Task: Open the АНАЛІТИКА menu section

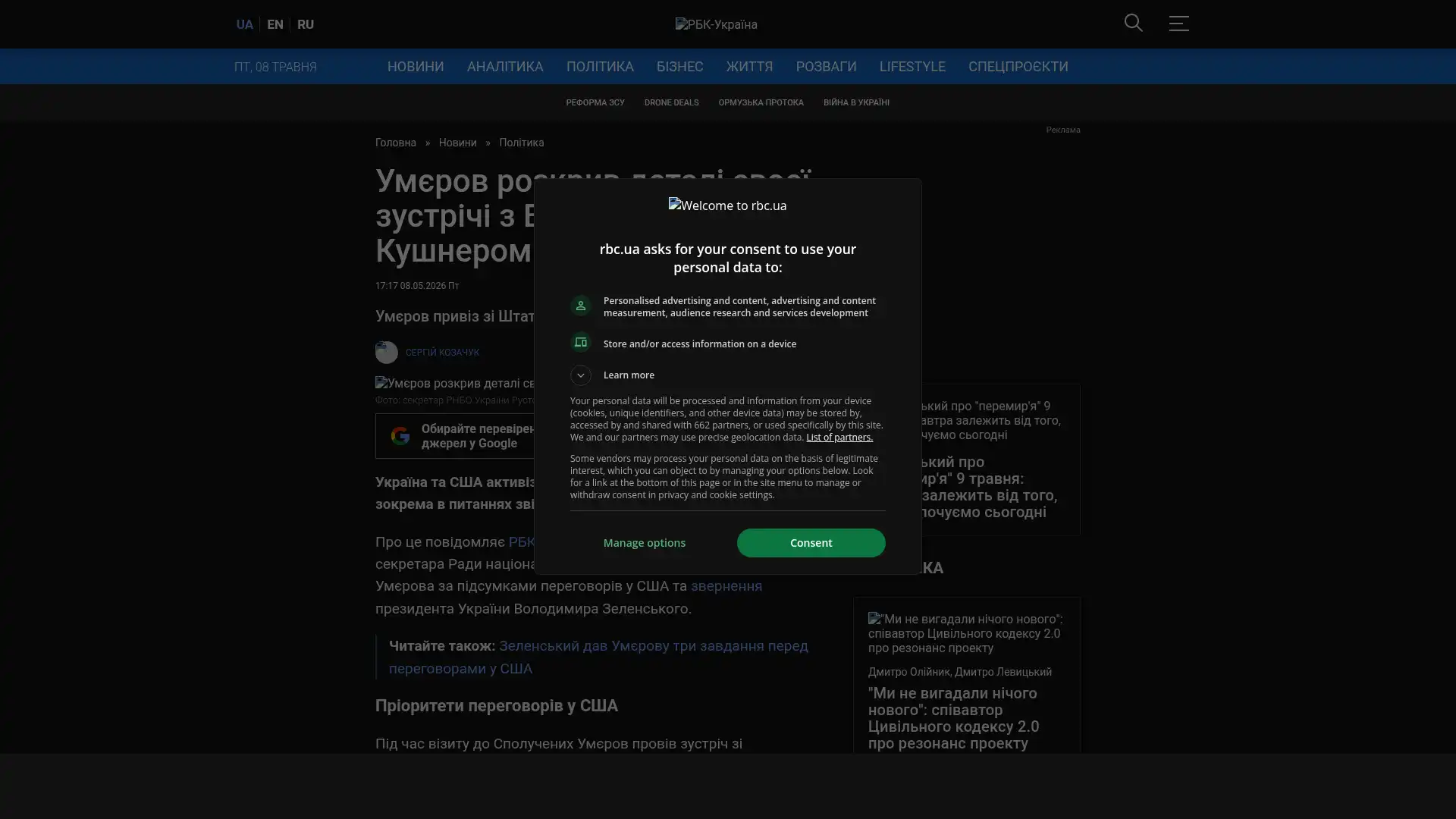Action: pos(505,67)
